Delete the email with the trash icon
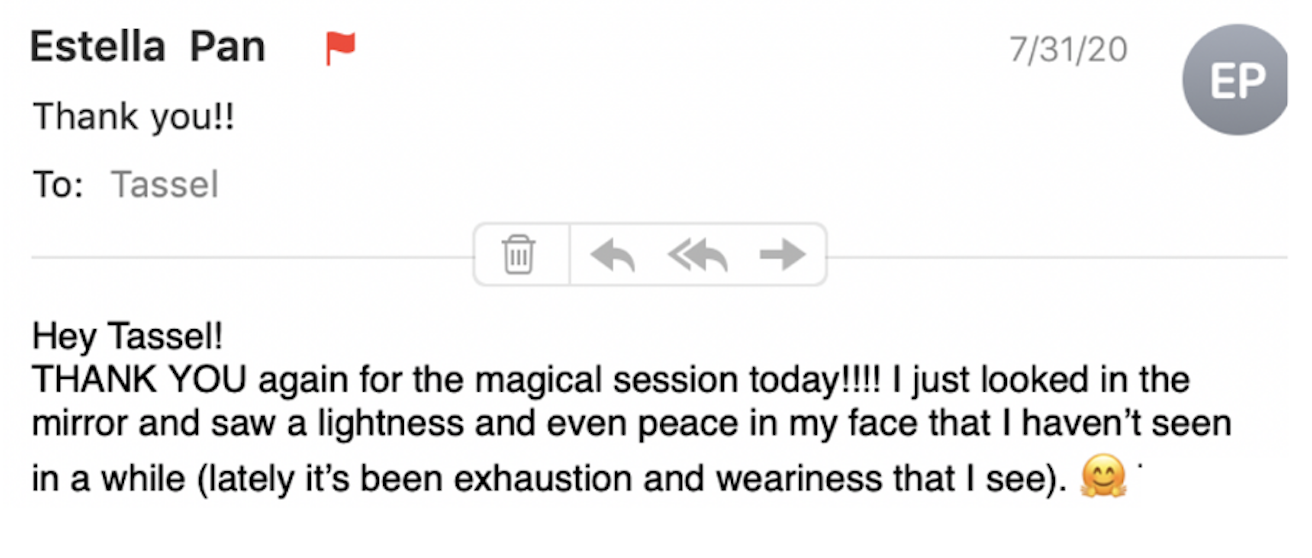 coord(518,255)
